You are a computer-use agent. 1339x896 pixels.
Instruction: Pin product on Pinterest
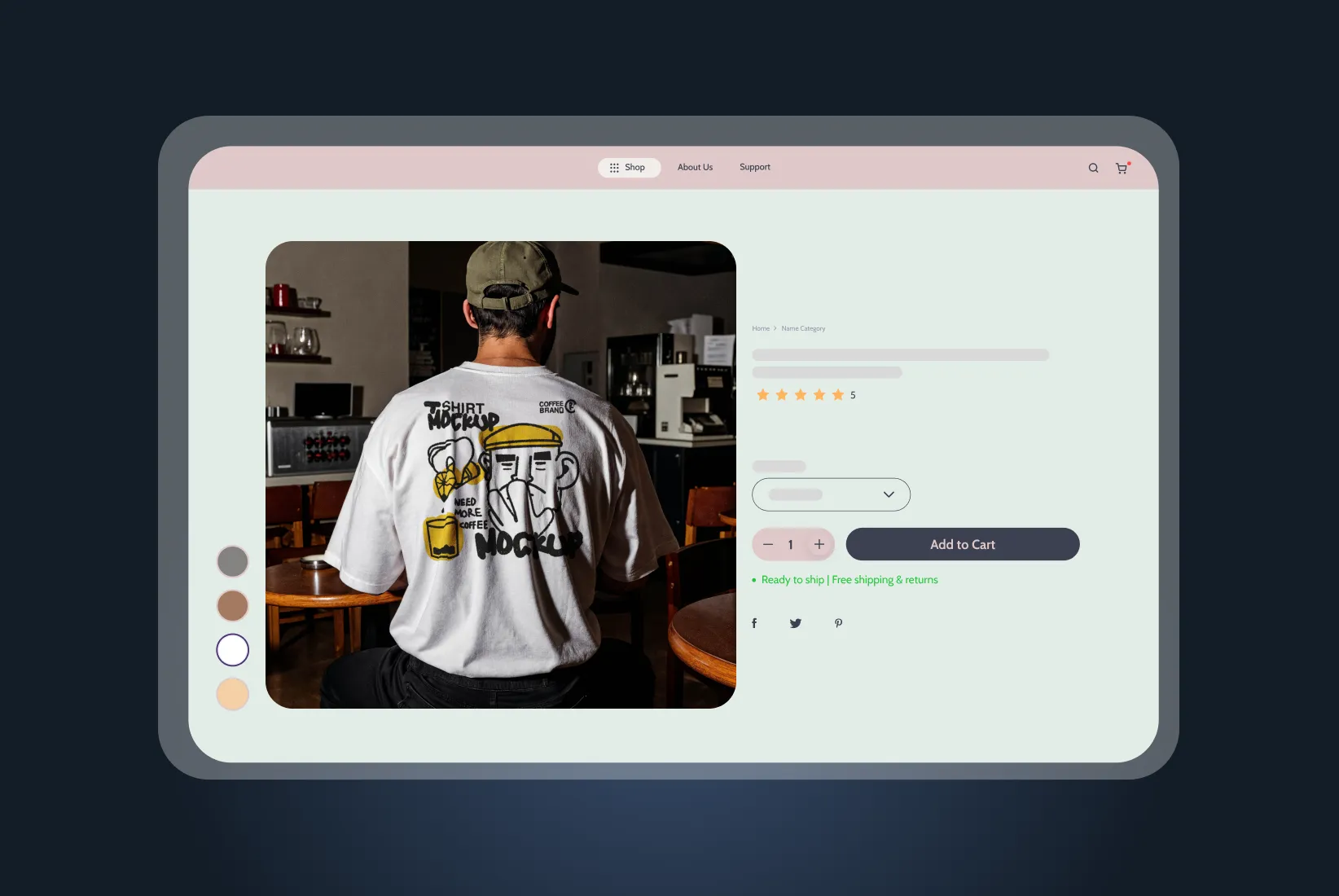point(838,623)
